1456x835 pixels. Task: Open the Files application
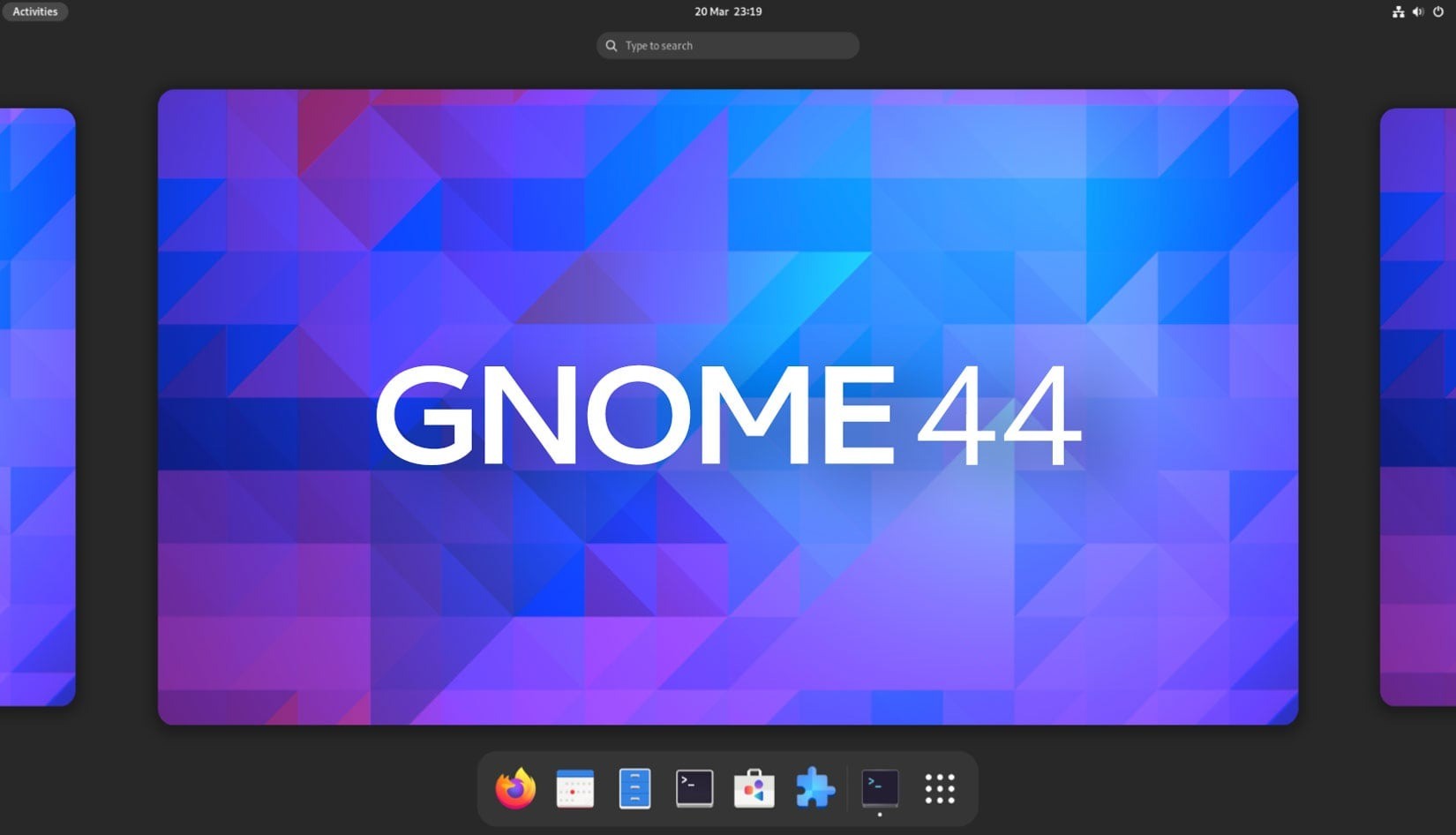tap(634, 788)
